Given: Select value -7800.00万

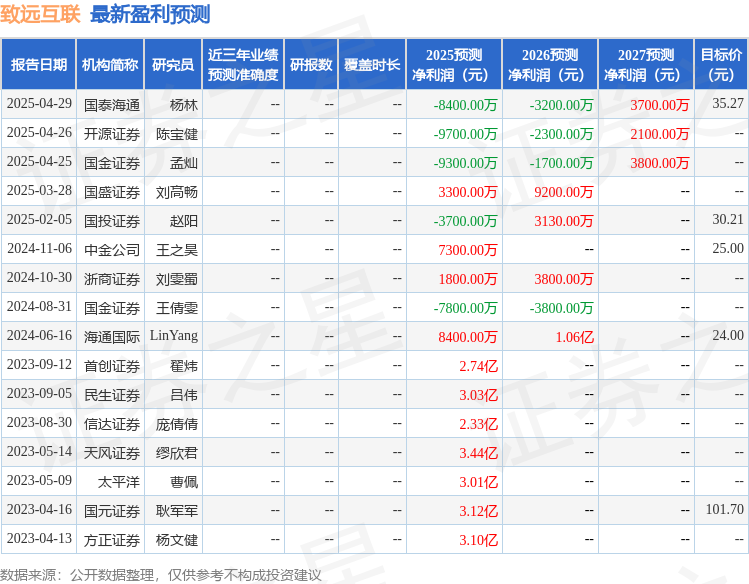Looking at the screenshot, I should pyautogui.click(x=465, y=308).
